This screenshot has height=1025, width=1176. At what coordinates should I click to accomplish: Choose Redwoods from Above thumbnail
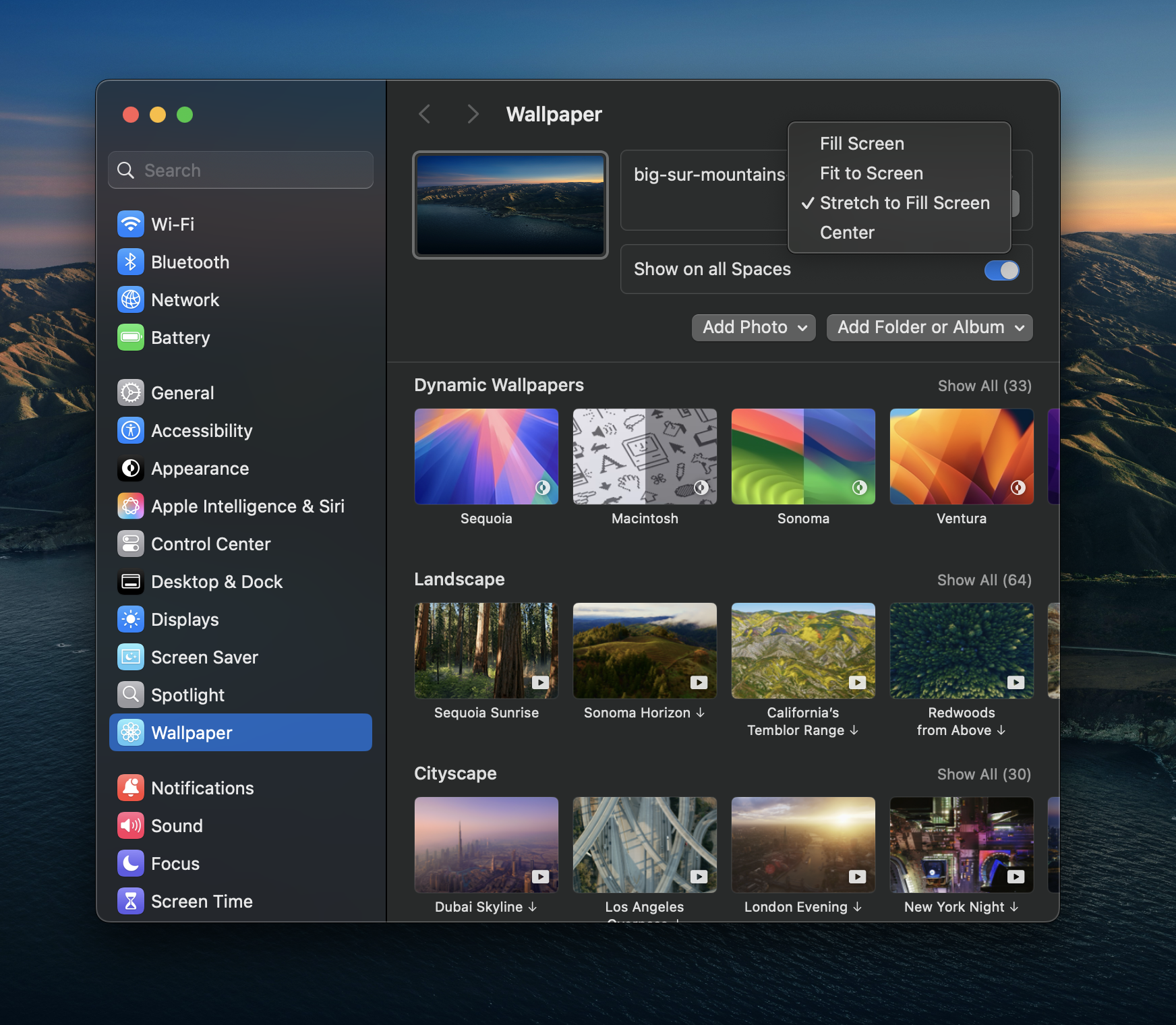pos(962,651)
